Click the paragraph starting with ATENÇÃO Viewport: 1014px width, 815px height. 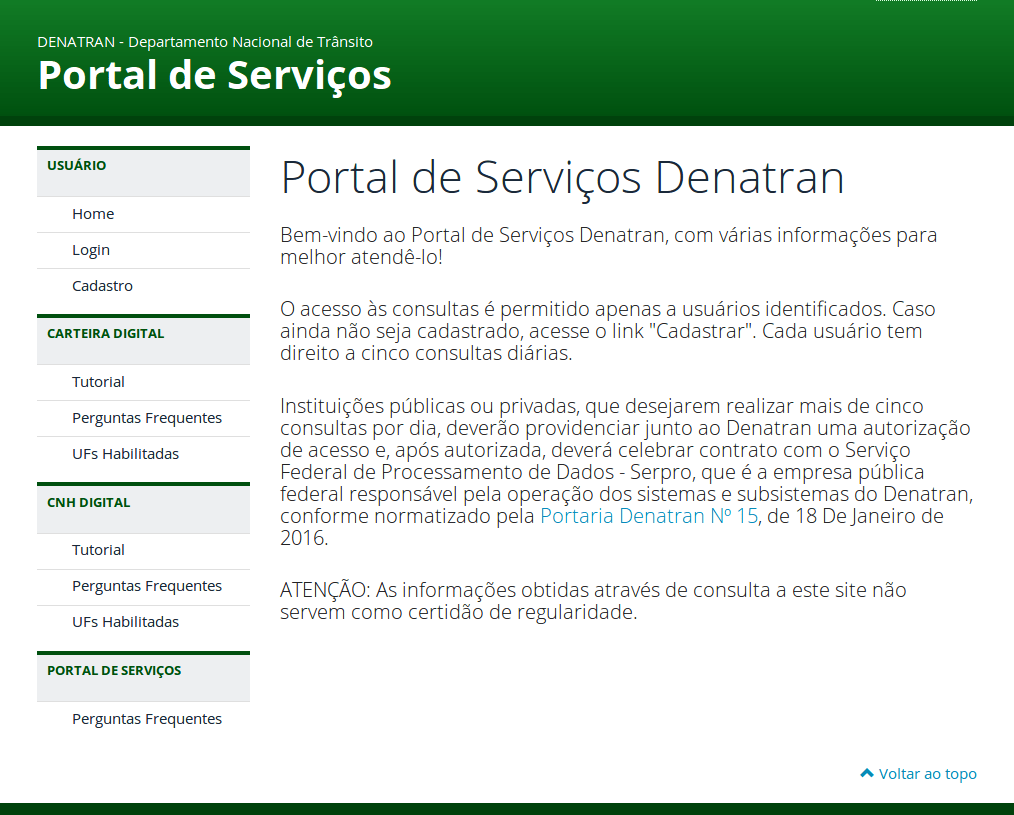pos(593,601)
